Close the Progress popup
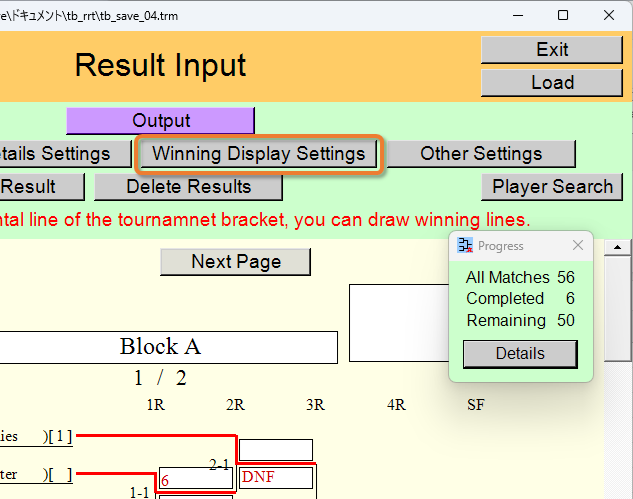The image size is (633, 499). (x=578, y=245)
